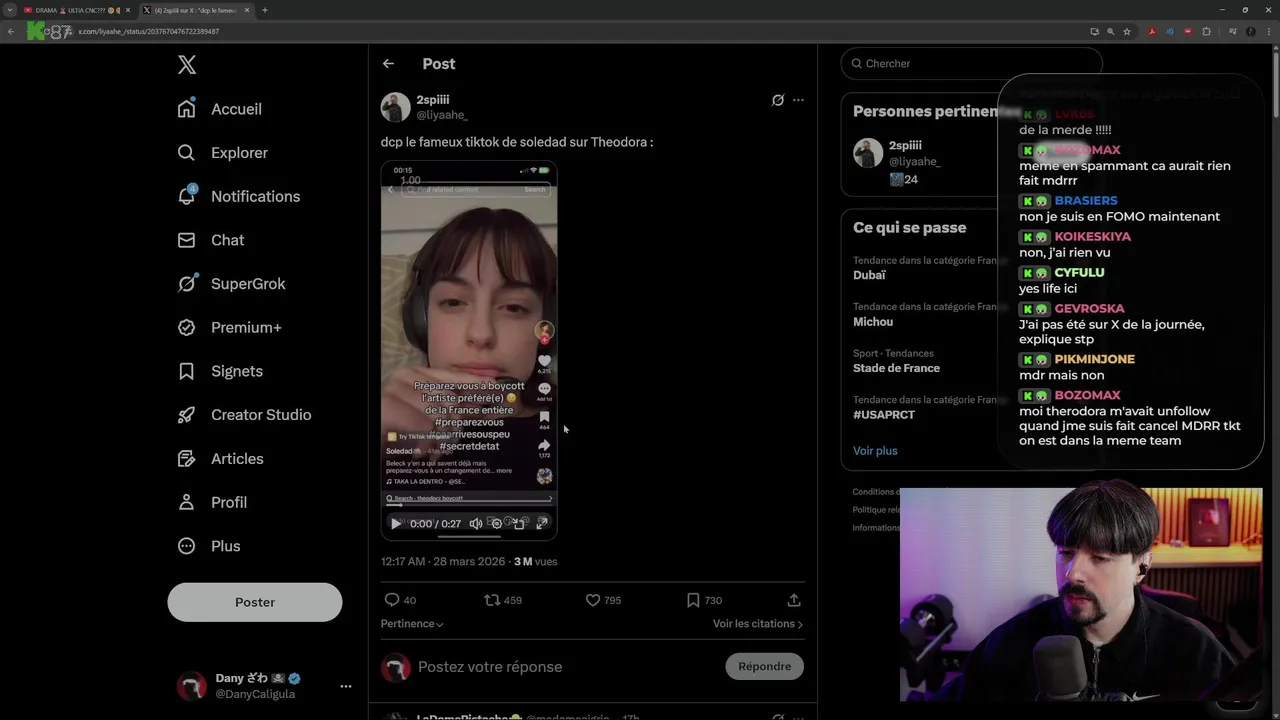Open the tab search chevron
The height and width of the screenshot is (720, 1280).
(9, 10)
